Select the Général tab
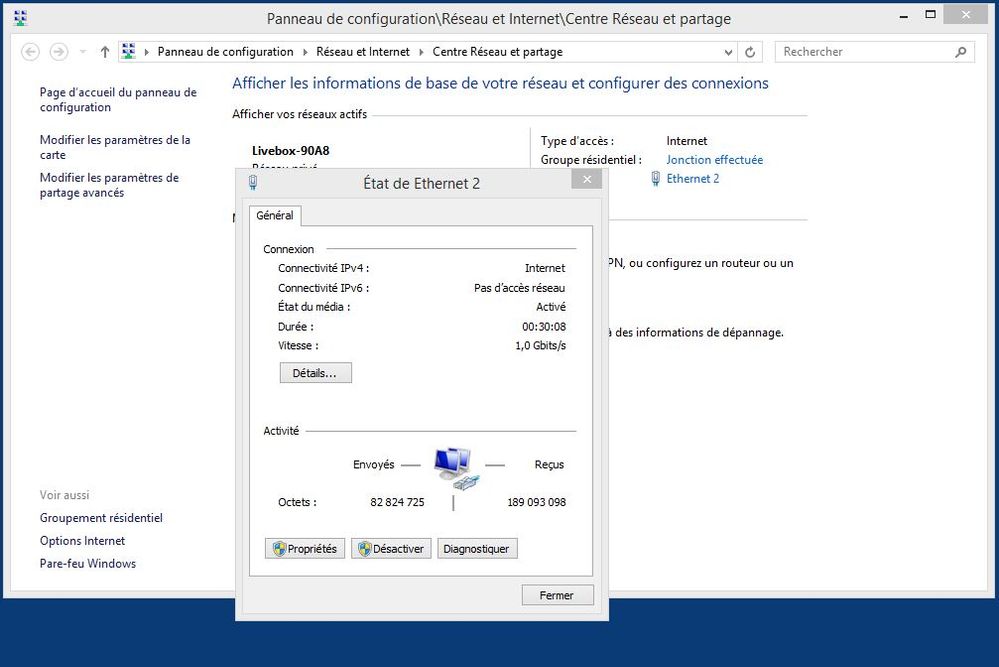999x667 pixels. pos(275,215)
